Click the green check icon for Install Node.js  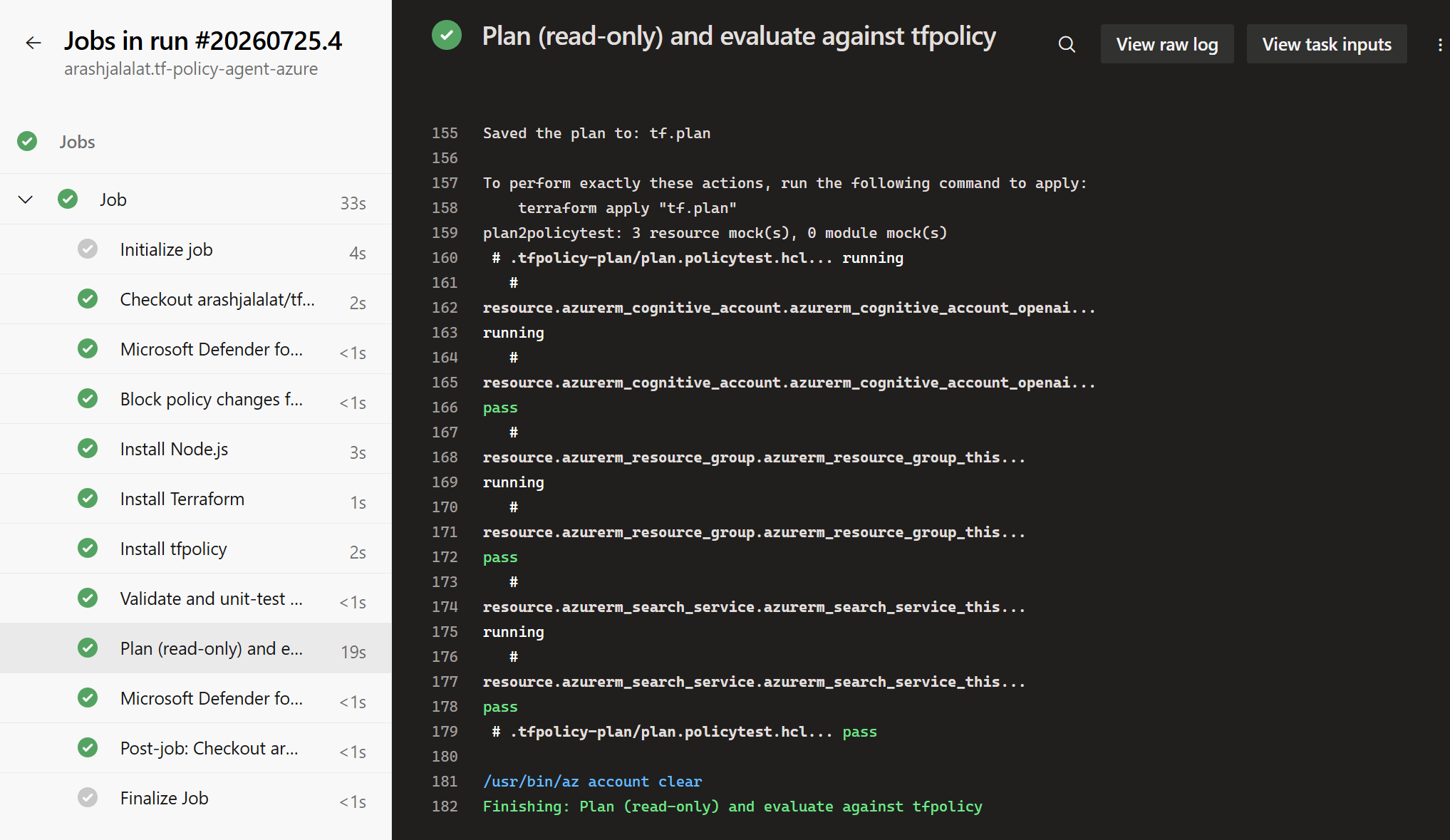click(x=88, y=448)
